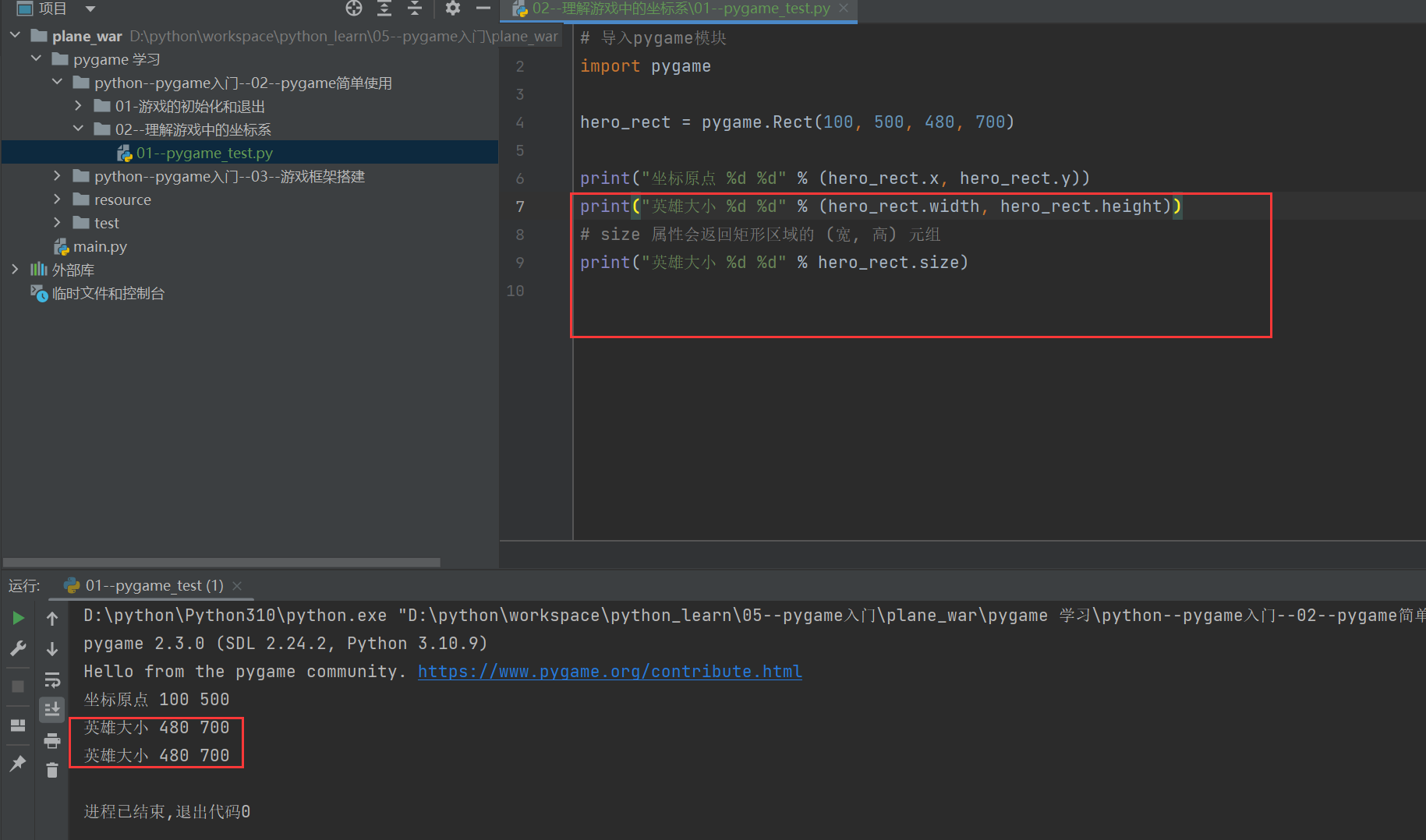This screenshot has height=840, width=1426.
Task: Click the Expand All icon in project toolbar
Action: (384, 9)
